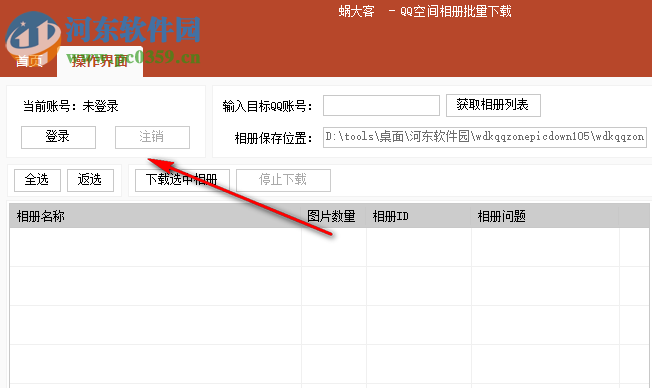Click the 登录 button
The height and width of the screenshot is (388, 652).
coord(58,137)
